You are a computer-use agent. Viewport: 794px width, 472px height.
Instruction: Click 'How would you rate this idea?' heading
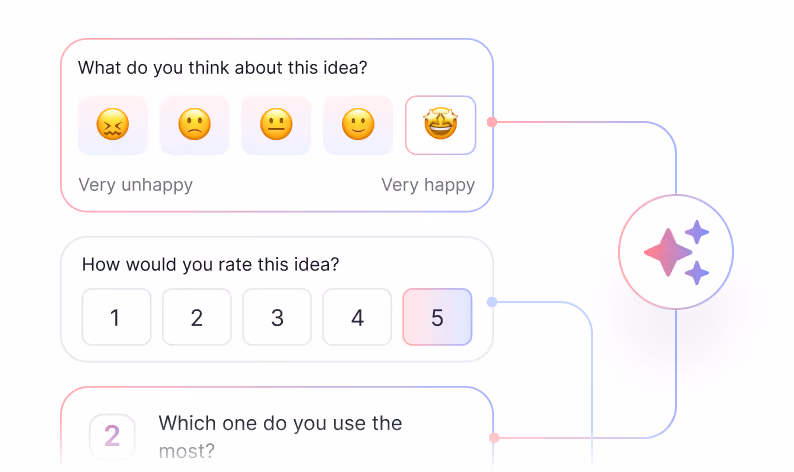click(x=211, y=264)
